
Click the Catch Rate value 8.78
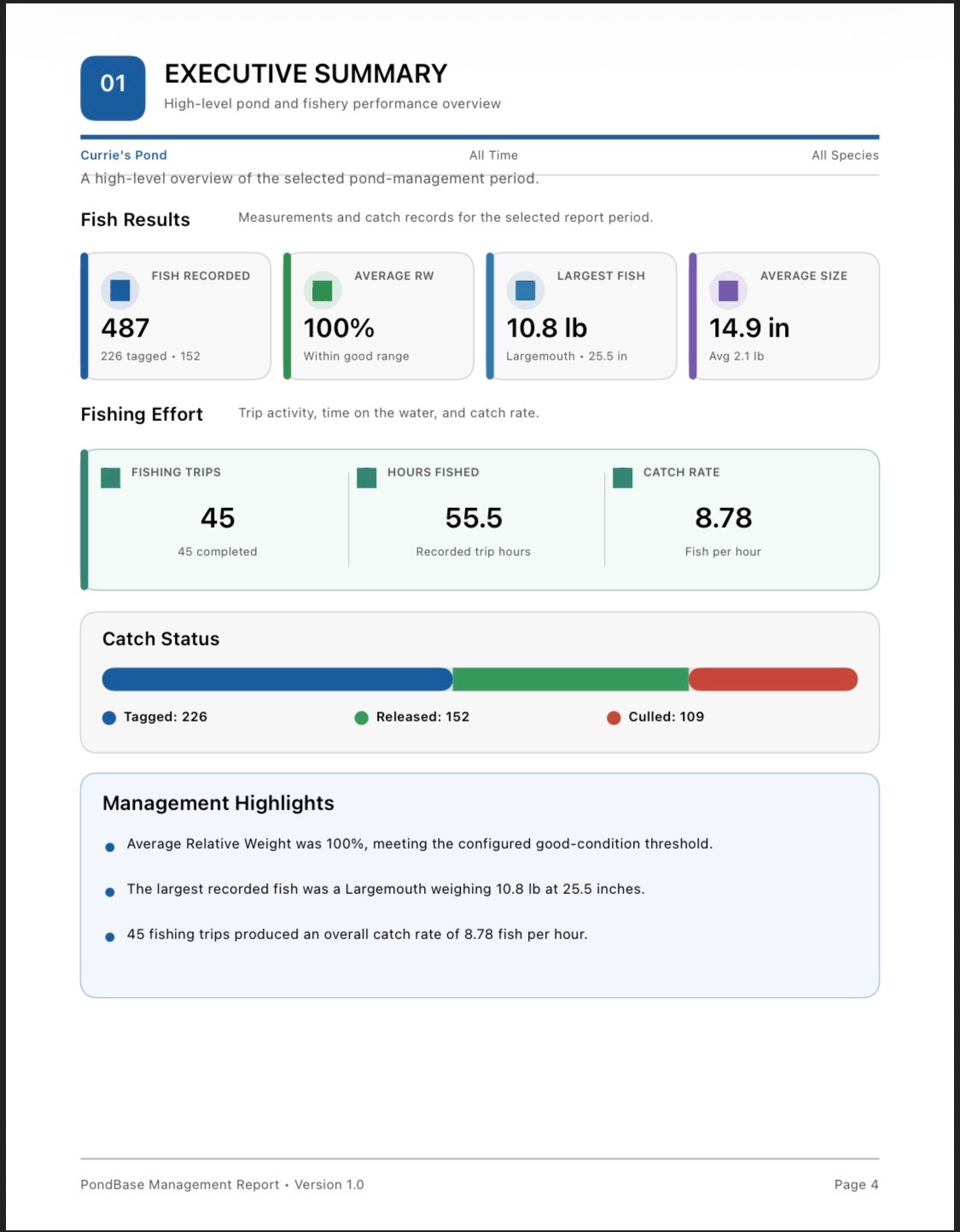coord(724,518)
